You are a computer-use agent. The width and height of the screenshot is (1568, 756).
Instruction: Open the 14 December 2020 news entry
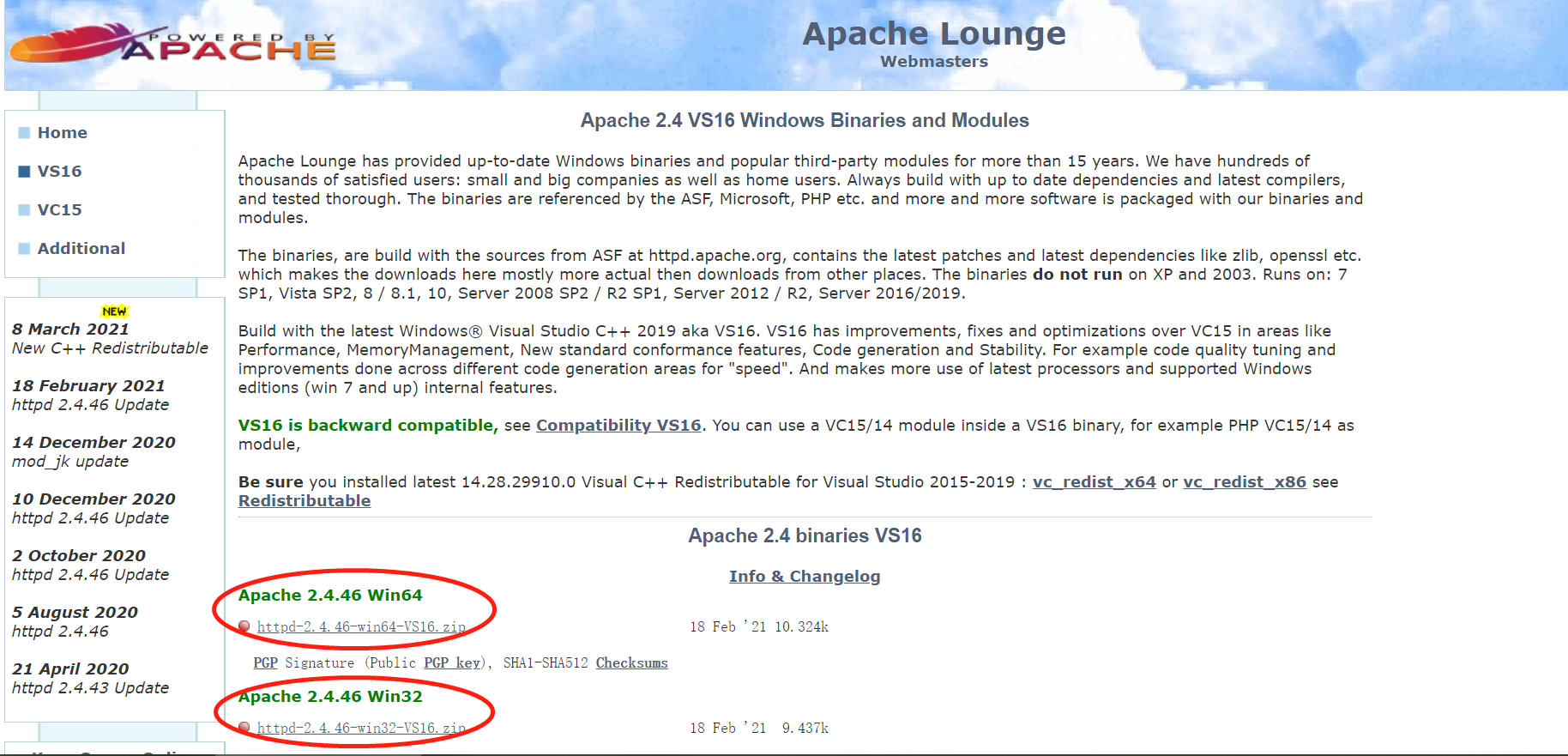tap(93, 443)
